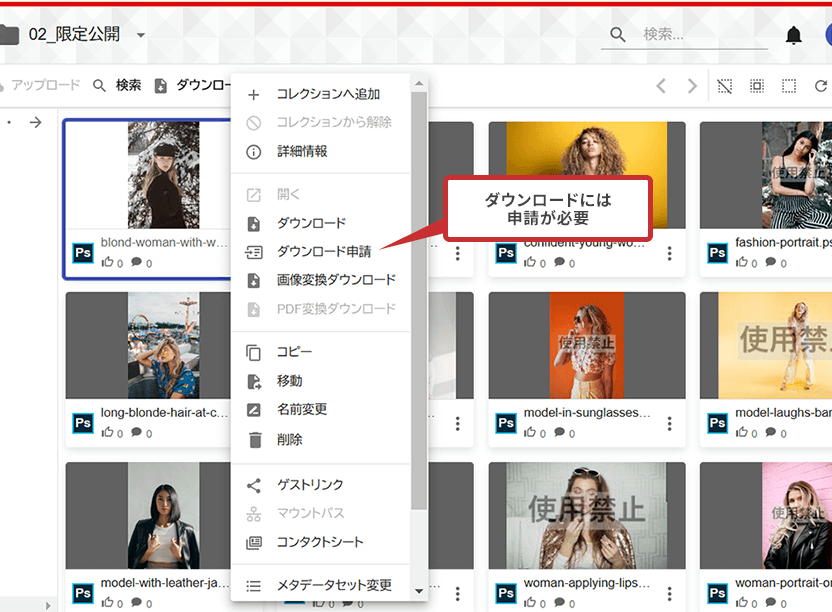Choose ダウンロード from context menu
This screenshot has width=832, height=612.
click(x=320, y=223)
